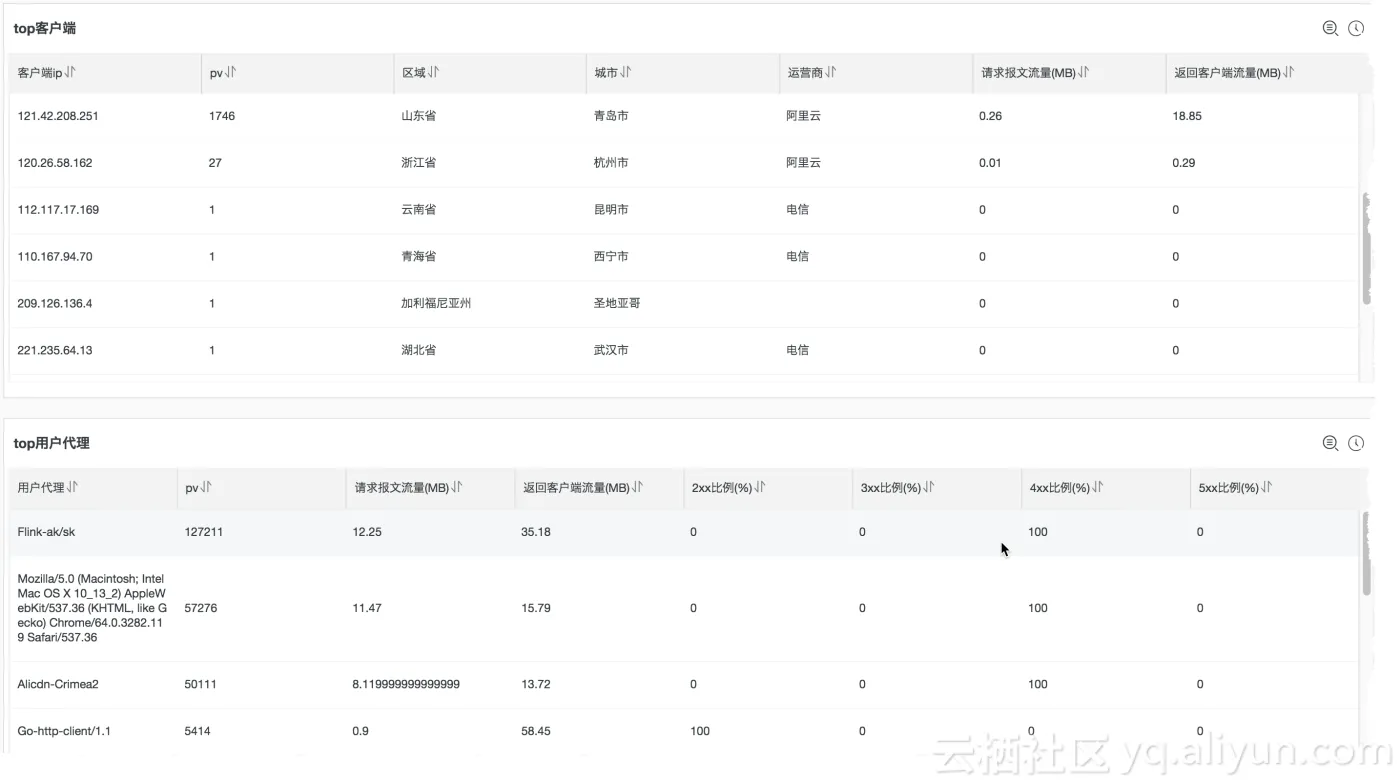The height and width of the screenshot is (781, 1400).
Task: Click pv value 127211
Action: (204, 532)
